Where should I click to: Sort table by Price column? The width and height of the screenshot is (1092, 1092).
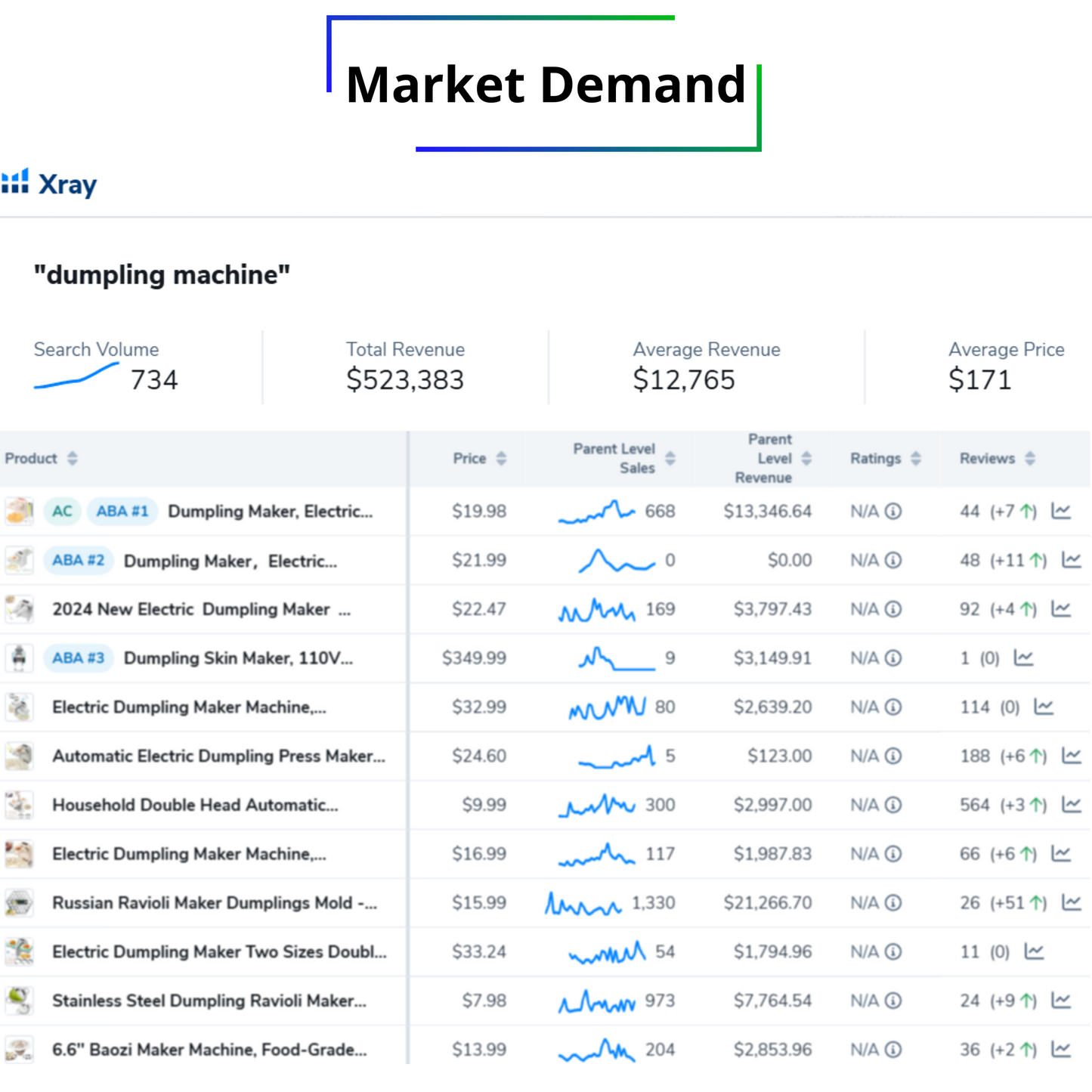[501, 458]
